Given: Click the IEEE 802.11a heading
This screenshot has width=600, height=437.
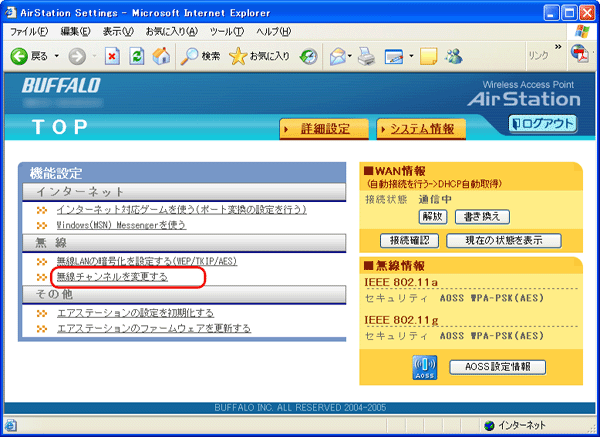Looking at the screenshot, I should (401, 282).
